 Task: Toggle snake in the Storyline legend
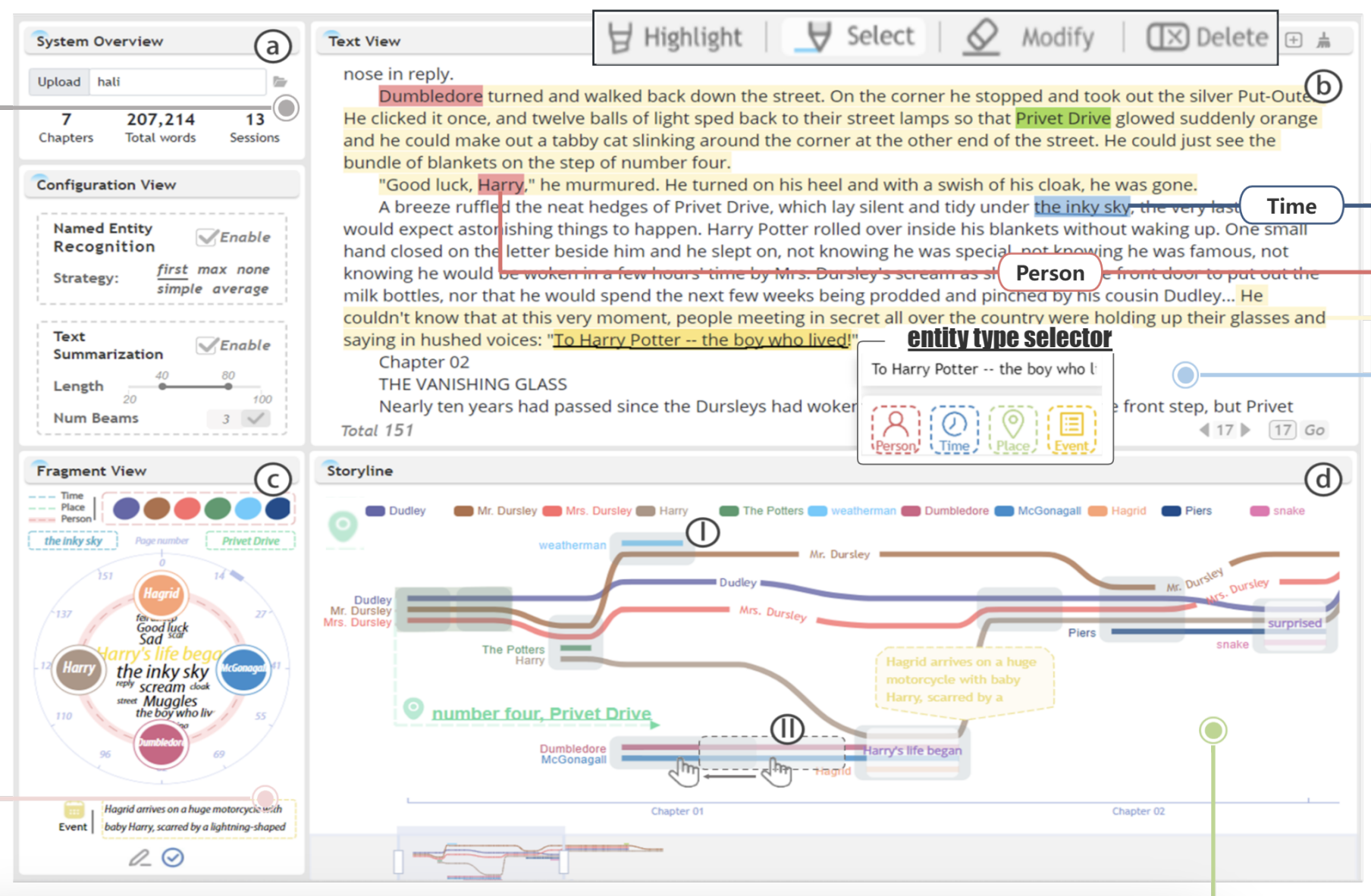1277,511
